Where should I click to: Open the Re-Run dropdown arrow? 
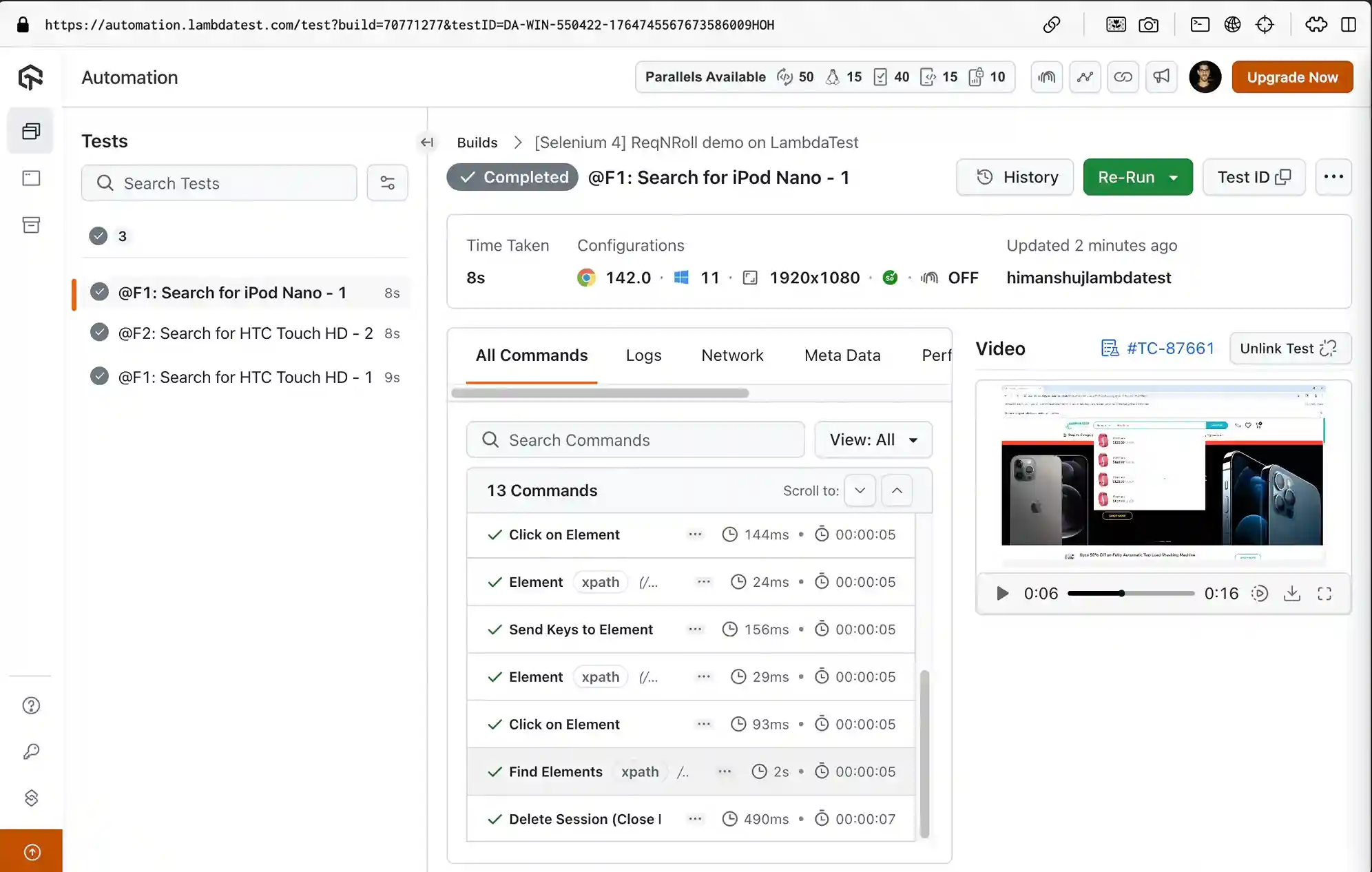(1174, 178)
